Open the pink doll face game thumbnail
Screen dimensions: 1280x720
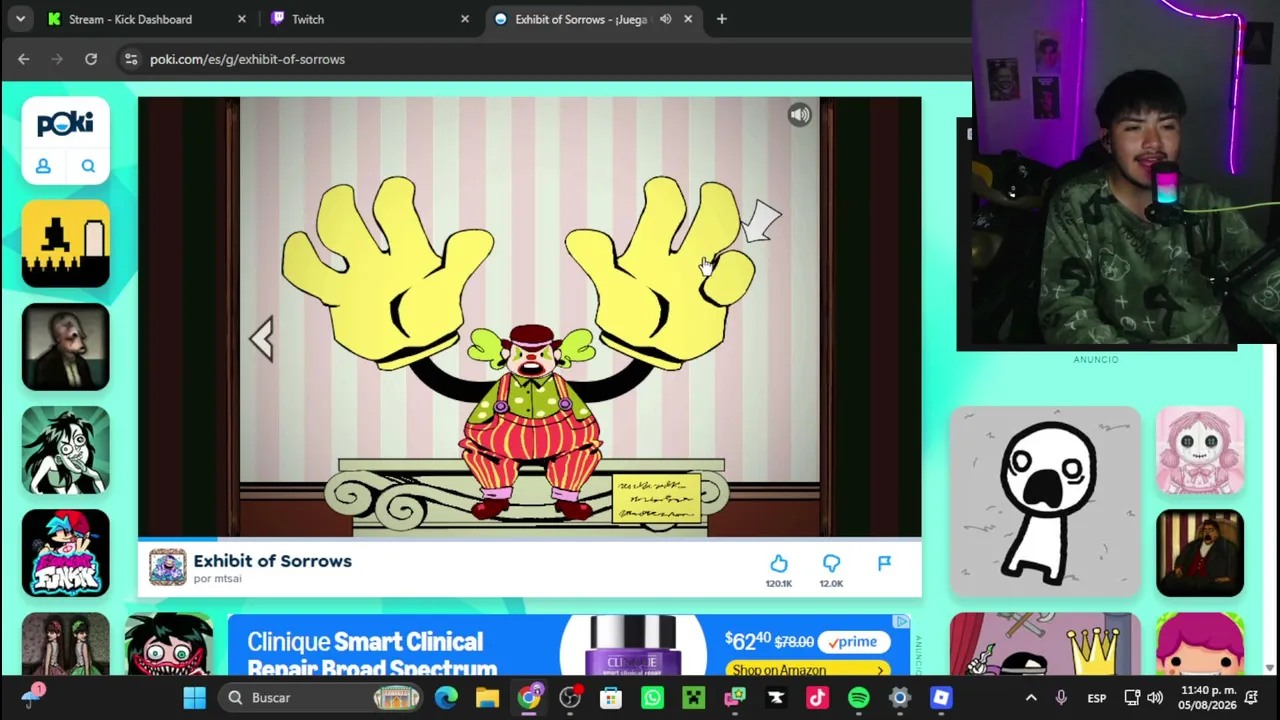coord(1200,450)
